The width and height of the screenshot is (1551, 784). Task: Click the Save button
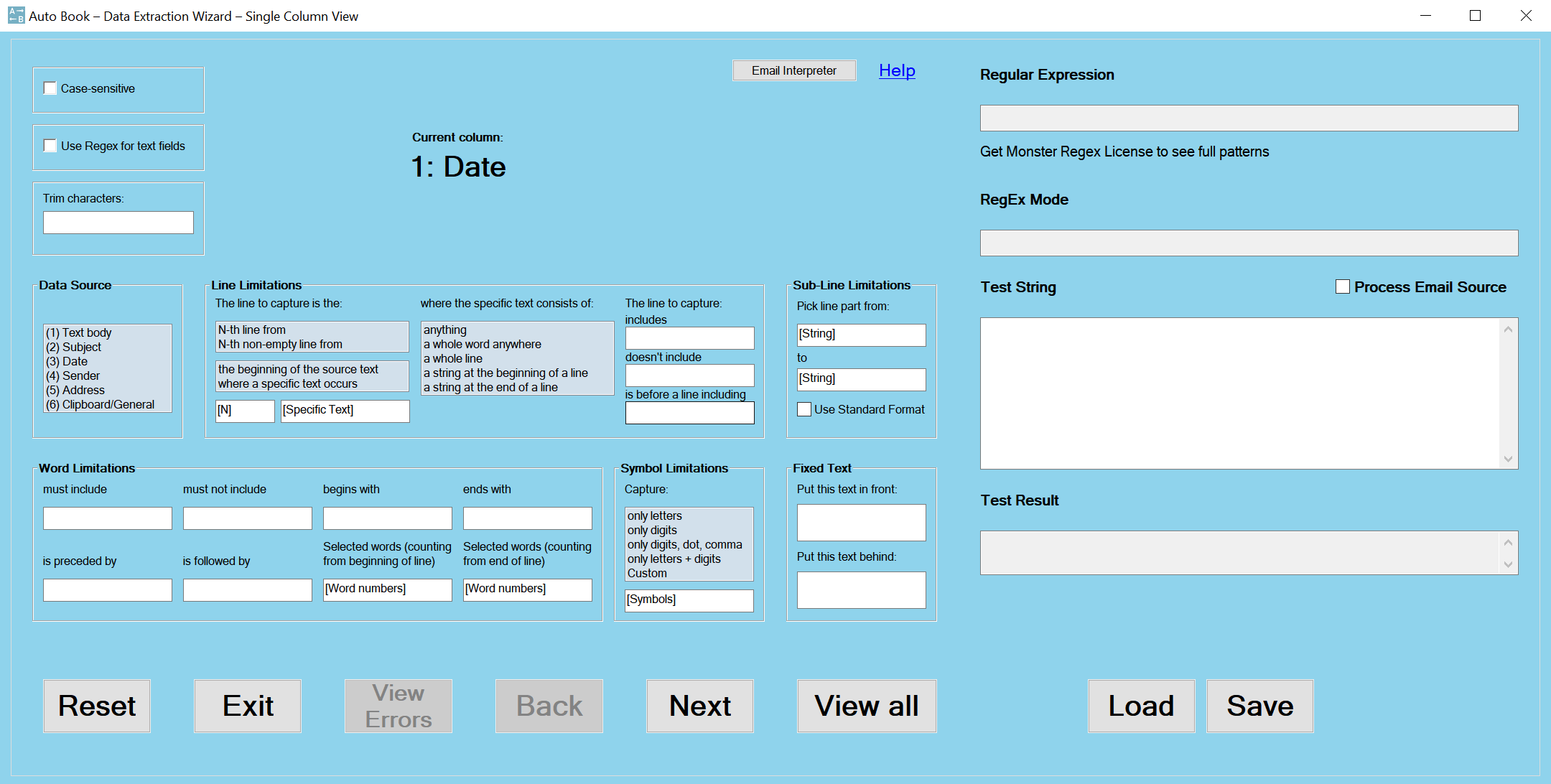pos(1259,706)
